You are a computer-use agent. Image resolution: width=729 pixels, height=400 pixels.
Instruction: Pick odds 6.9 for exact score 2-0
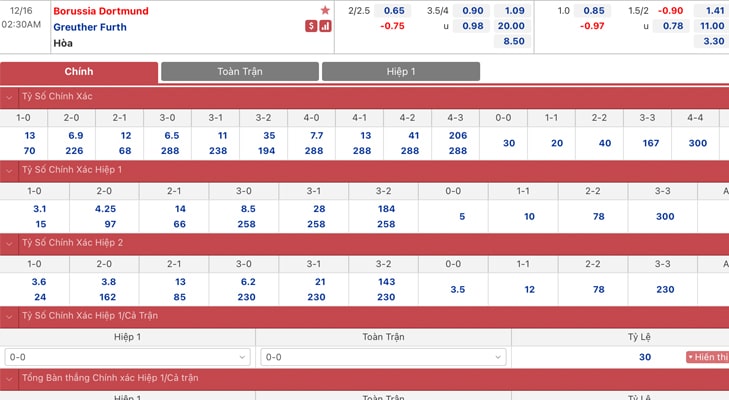pos(76,135)
